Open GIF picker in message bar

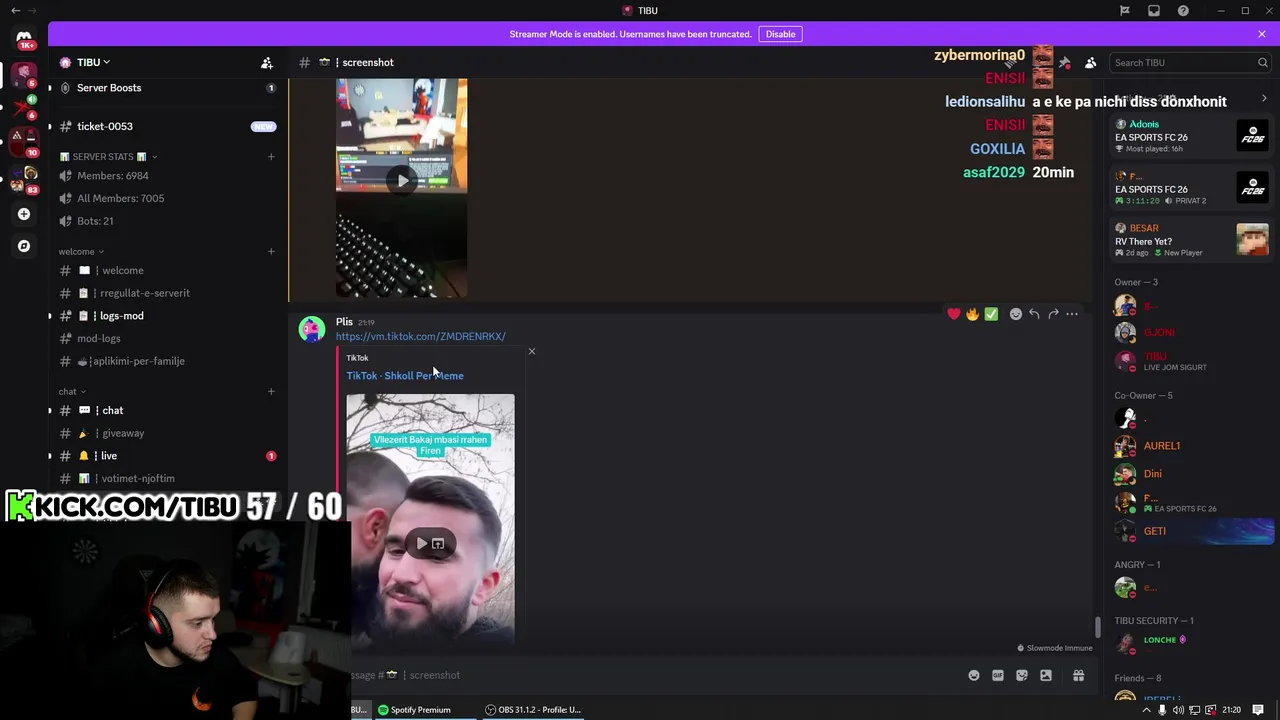(x=998, y=675)
